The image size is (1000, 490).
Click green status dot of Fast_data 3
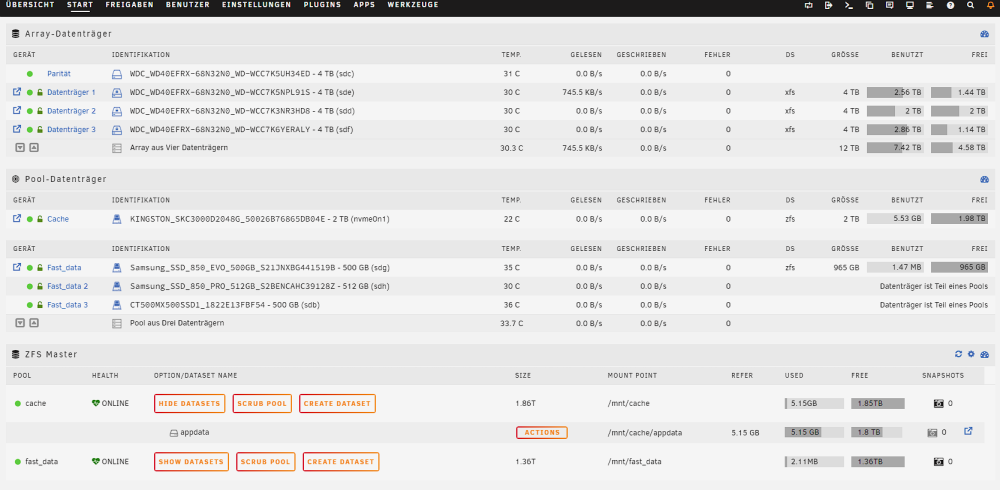coord(29,305)
